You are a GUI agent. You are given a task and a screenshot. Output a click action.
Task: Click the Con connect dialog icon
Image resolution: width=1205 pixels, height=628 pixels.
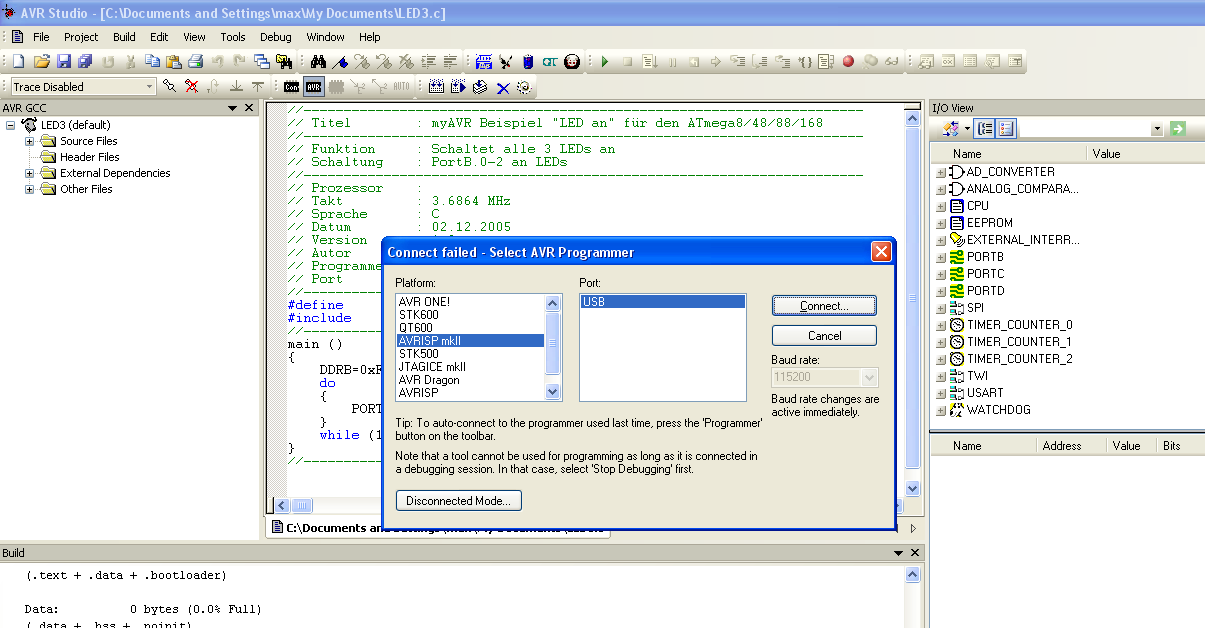292,87
